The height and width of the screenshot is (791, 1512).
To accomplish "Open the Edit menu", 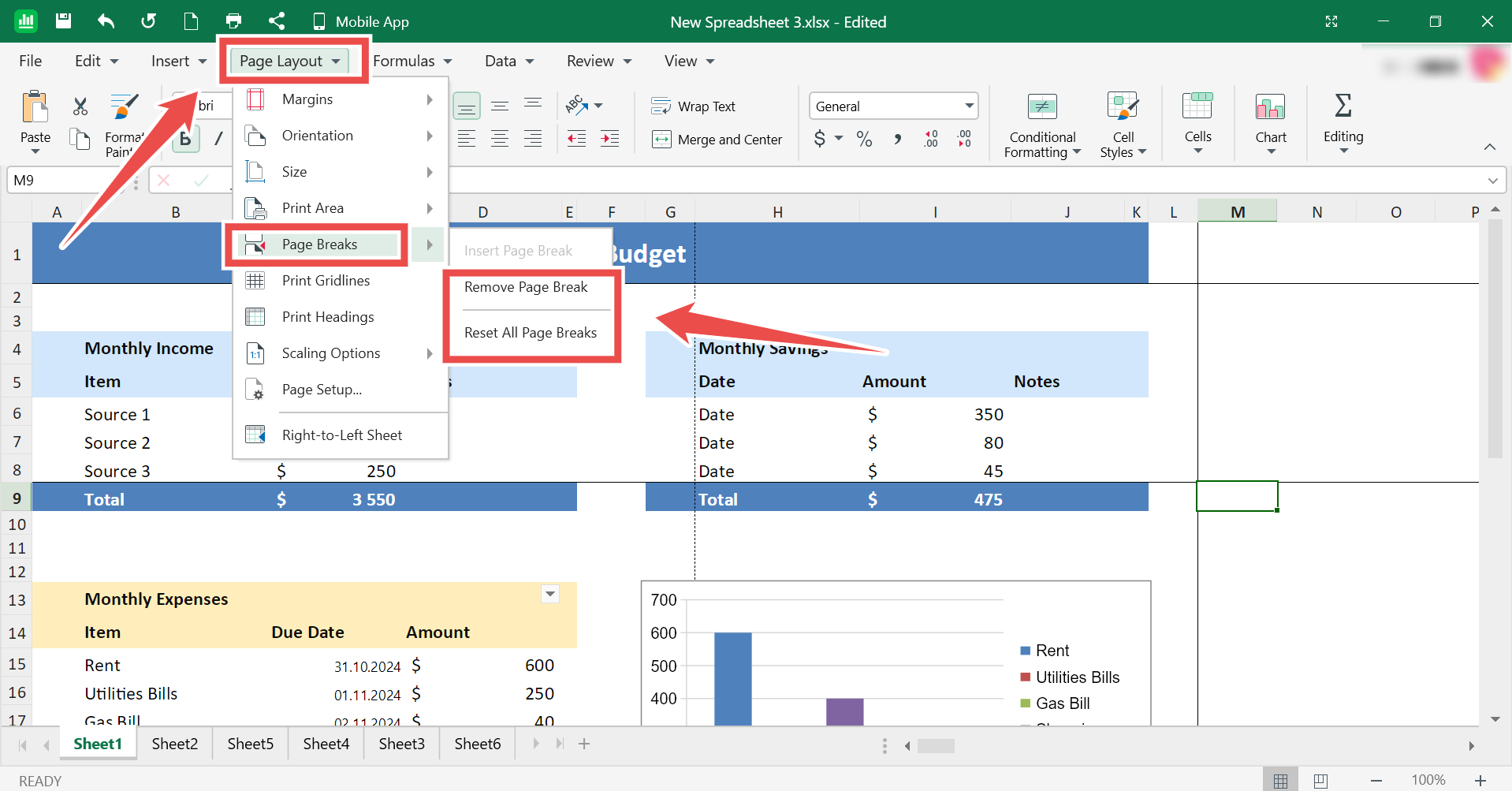I will (x=96, y=61).
